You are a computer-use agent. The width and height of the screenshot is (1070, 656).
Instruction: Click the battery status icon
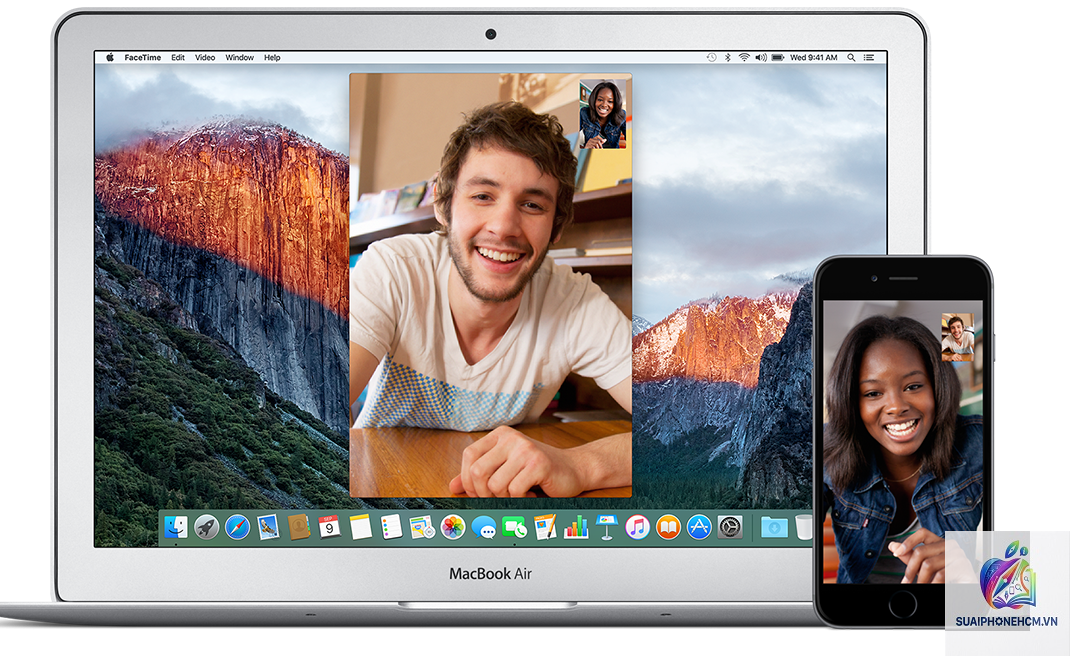778,57
